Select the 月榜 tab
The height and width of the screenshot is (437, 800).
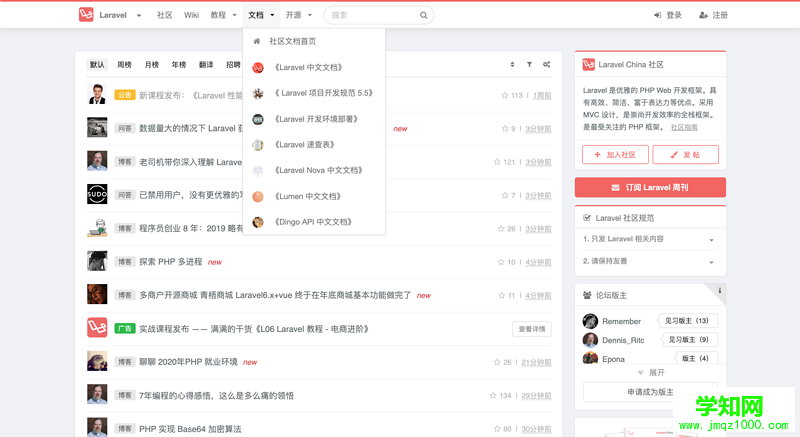[x=152, y=65]
